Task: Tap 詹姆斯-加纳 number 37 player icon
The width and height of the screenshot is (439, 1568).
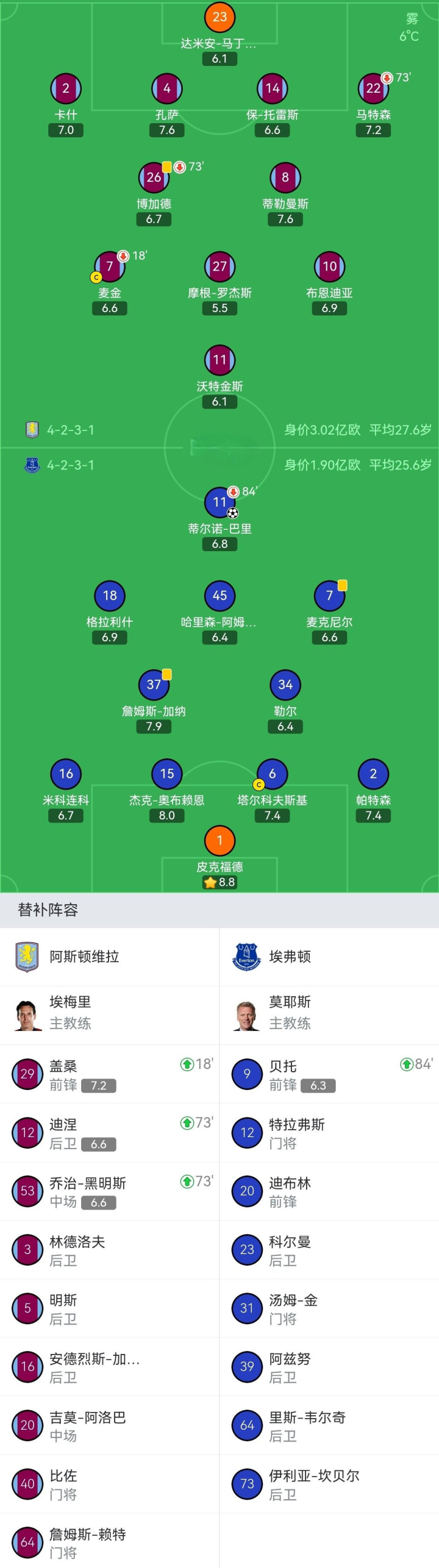Action: tap(154, 685)
